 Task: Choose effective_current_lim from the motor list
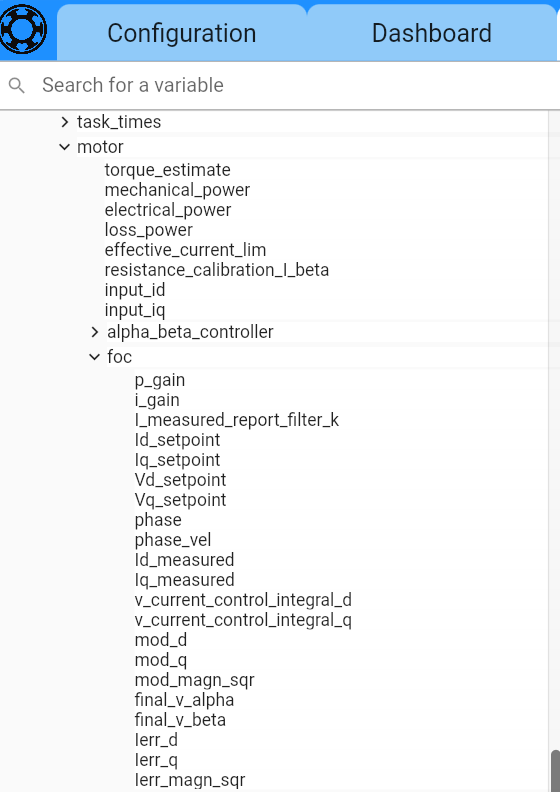point(185,250)
